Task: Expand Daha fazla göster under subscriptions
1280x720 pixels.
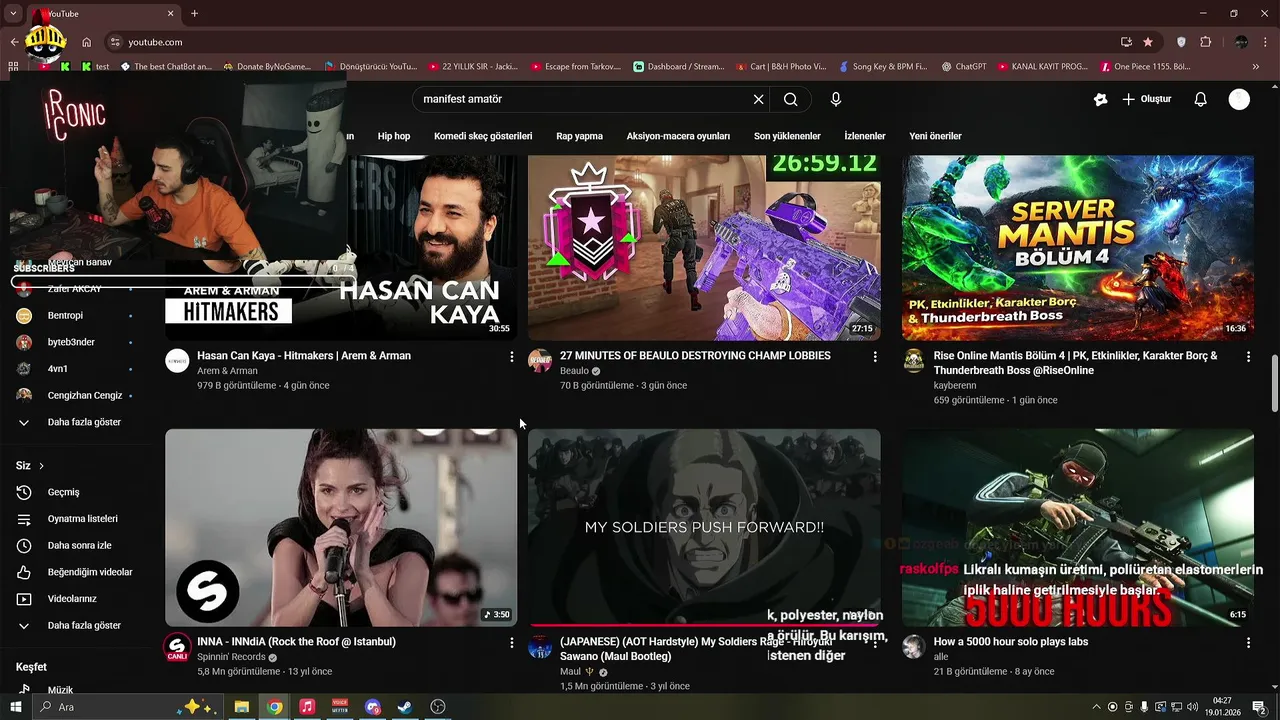Action: [x=82, y=422]
